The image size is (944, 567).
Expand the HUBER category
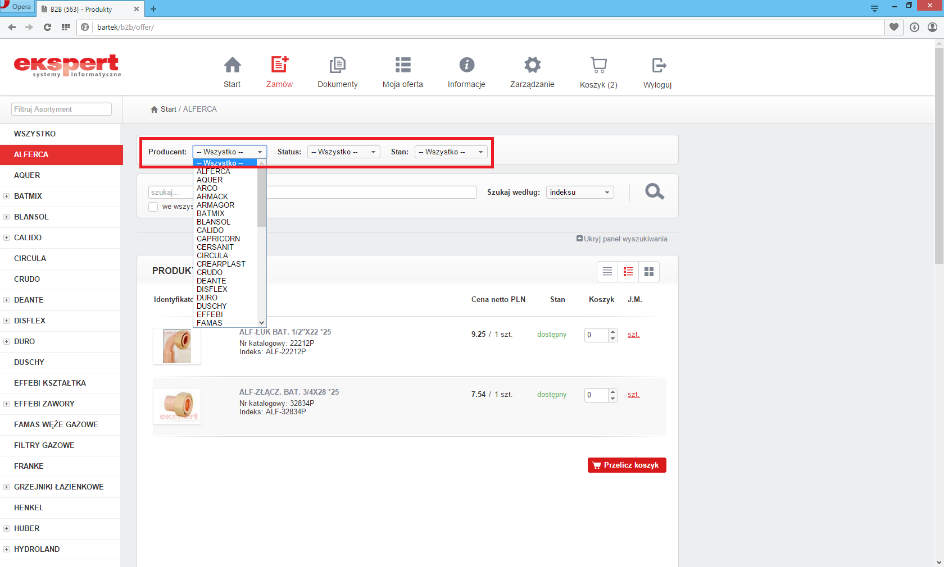[7, 528]
